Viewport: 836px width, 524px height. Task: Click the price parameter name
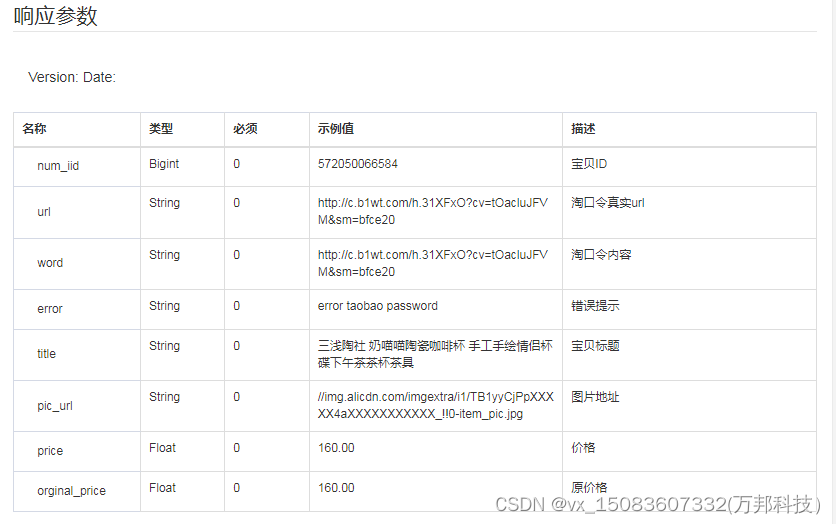click(50, 451)
